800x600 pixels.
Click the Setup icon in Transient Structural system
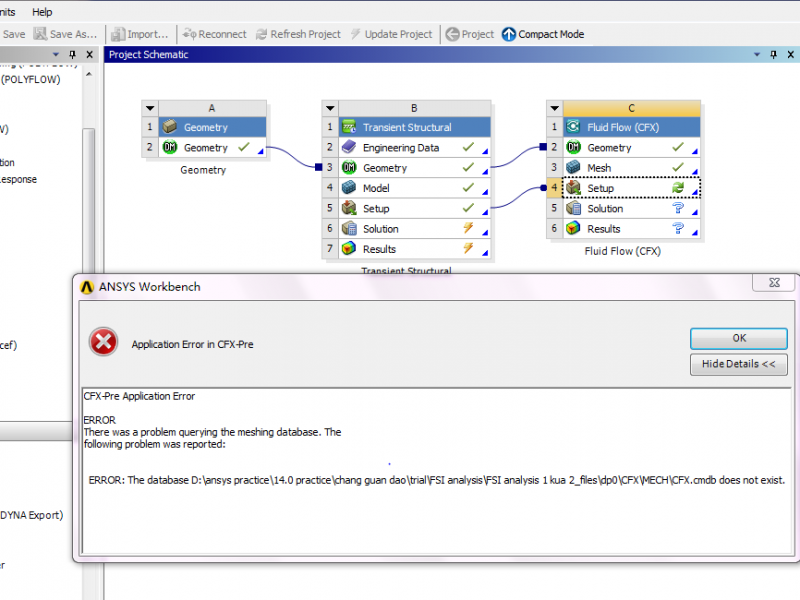pos(349,208)
